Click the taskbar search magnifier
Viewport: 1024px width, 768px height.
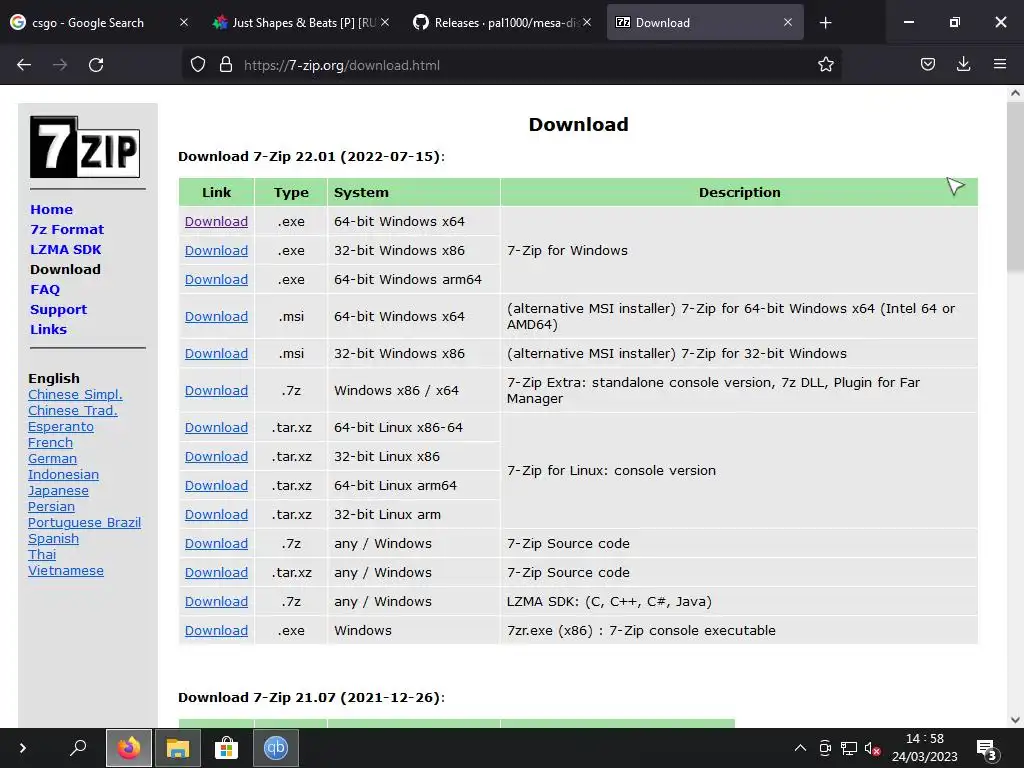(x=78, y=748)
